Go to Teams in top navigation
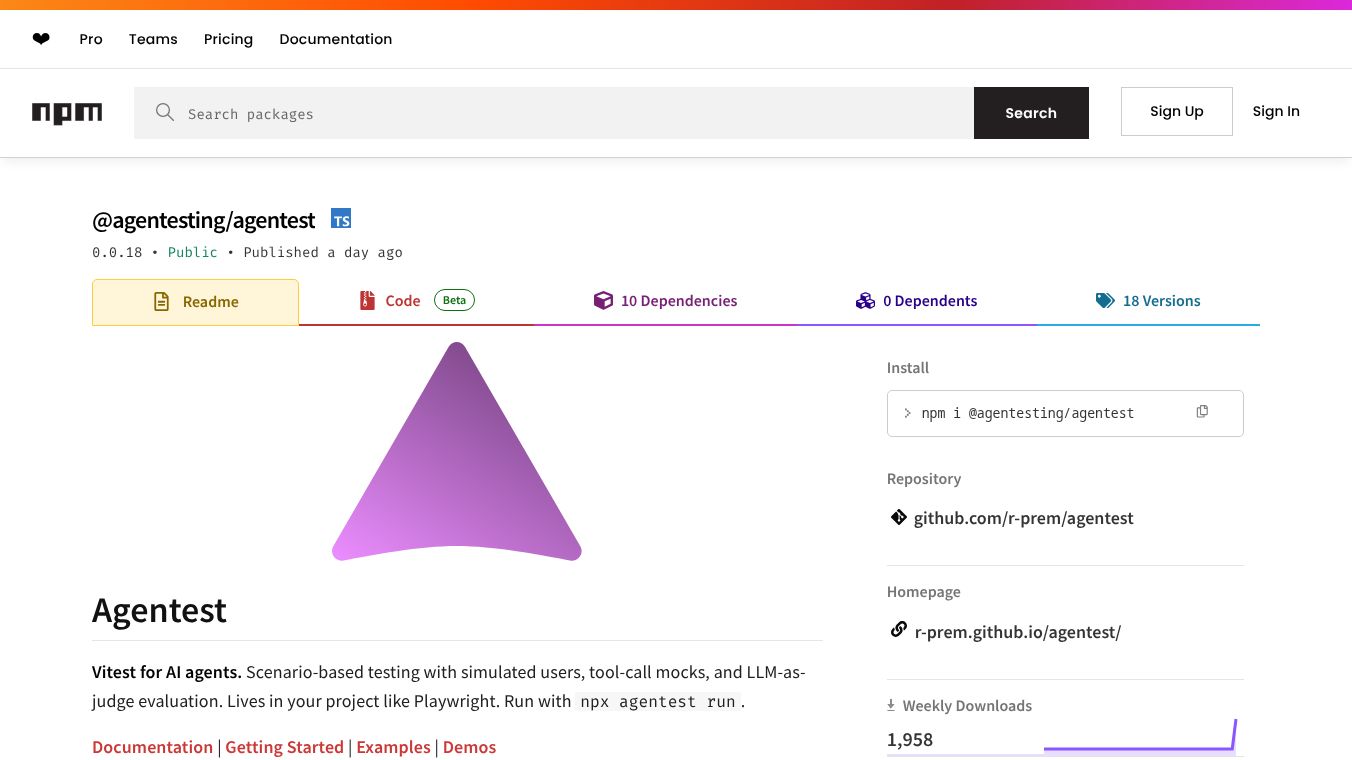Viewport: 1352px width, 760px height. click(x=153, y=39)
